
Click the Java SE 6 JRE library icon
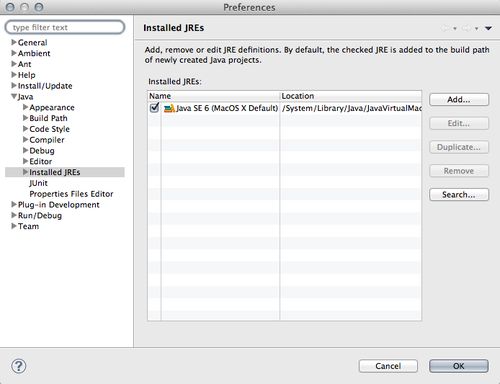(169, 108)
